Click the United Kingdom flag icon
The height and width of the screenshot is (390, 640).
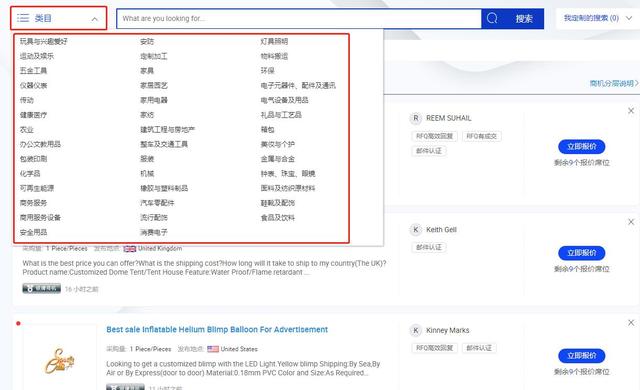pos(130,248)
